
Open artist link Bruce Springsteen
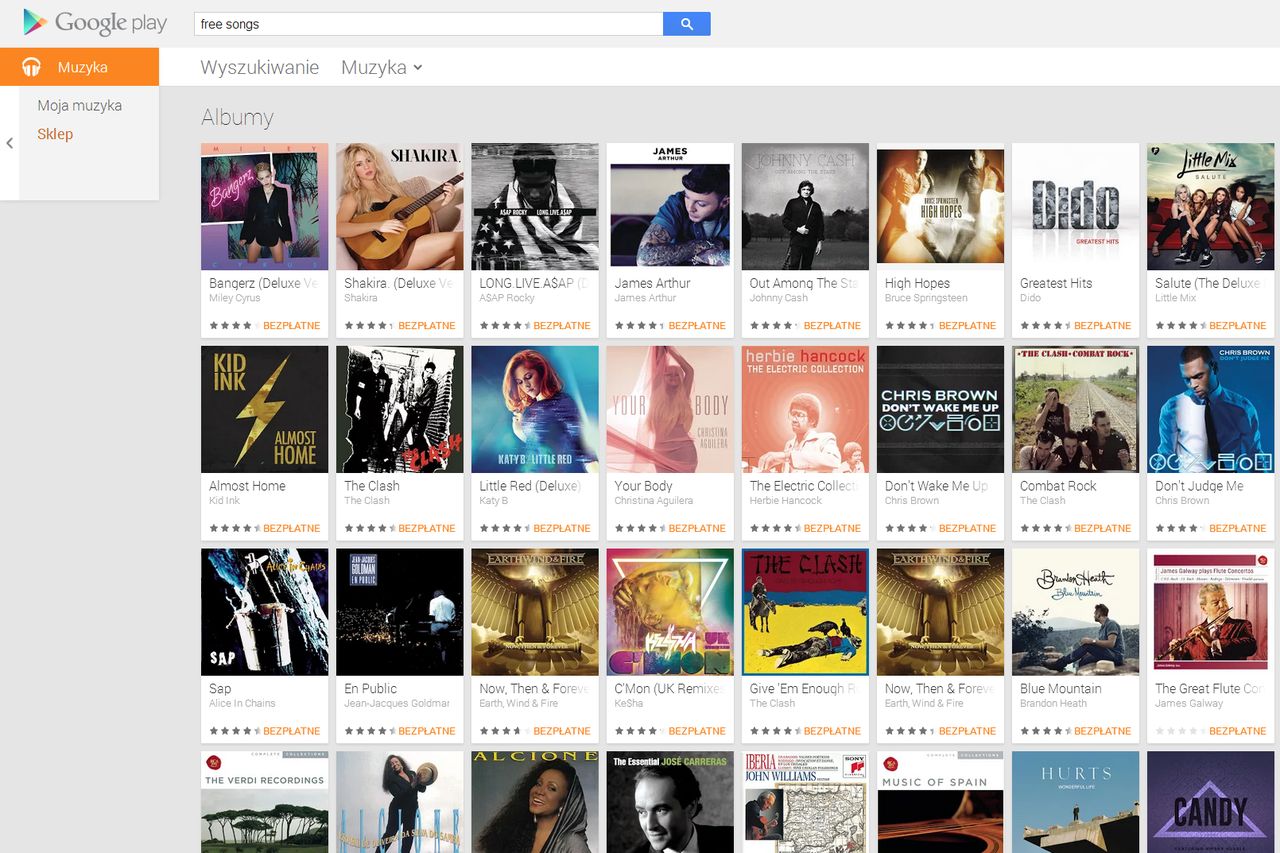[925, 298]
